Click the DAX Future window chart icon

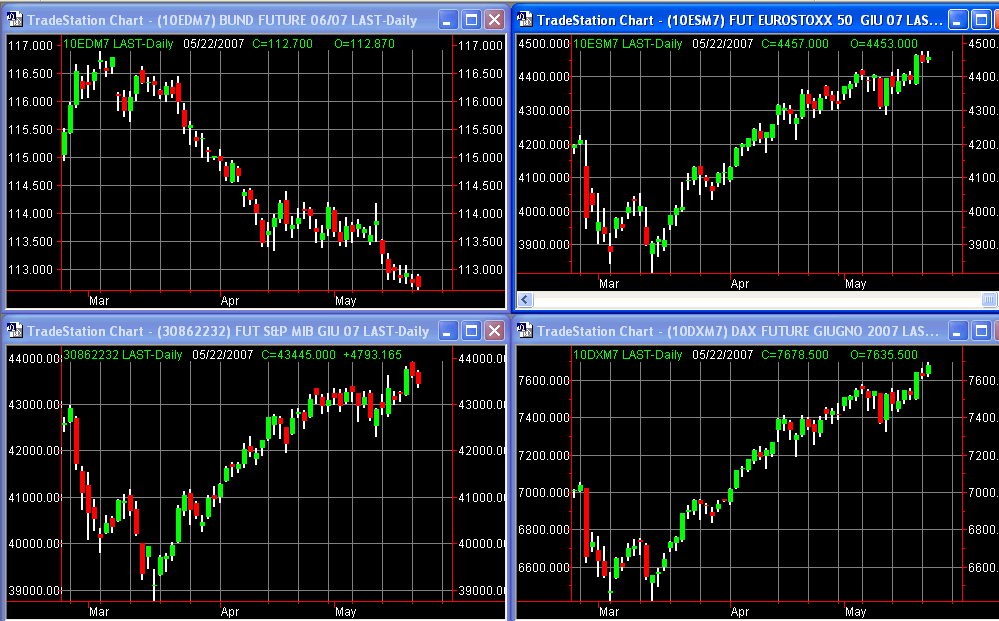tap(524, 331)
